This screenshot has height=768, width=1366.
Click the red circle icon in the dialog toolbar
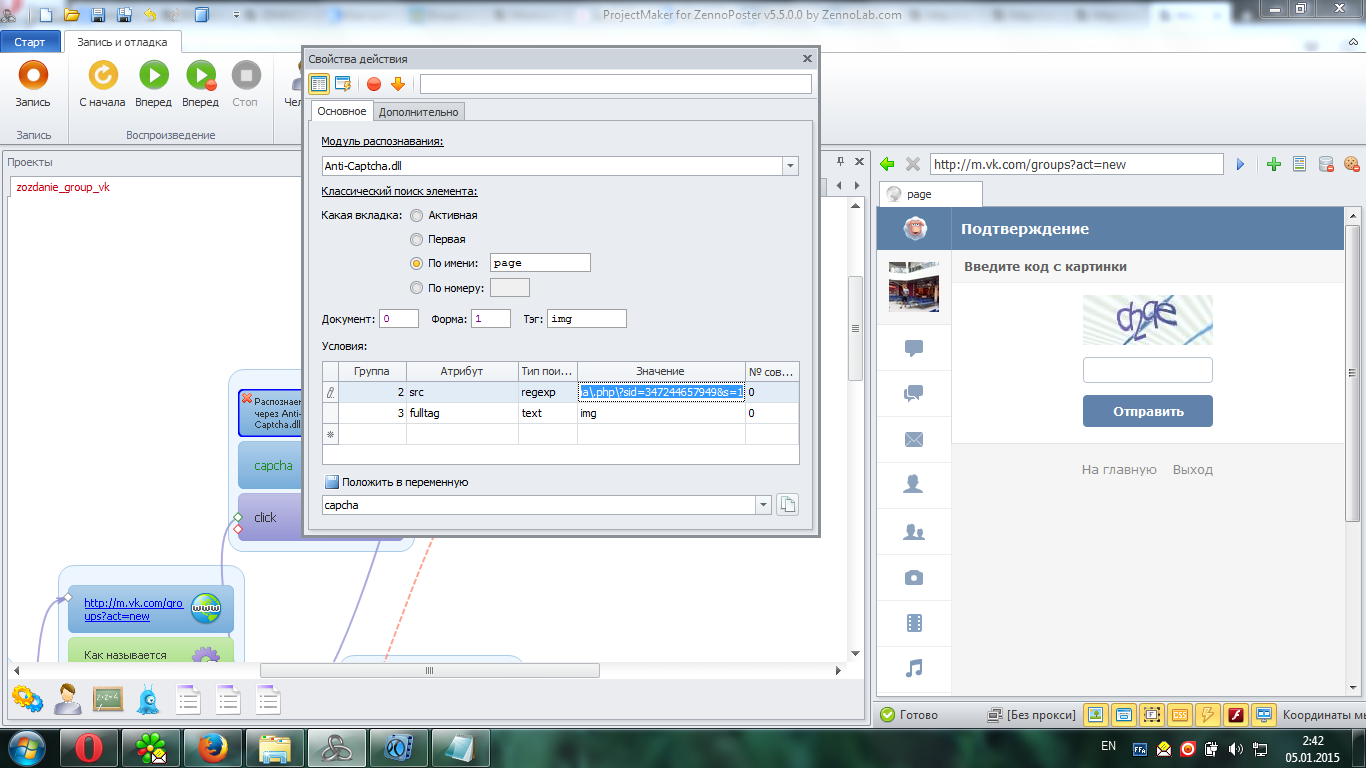click(x=374, y=84)
